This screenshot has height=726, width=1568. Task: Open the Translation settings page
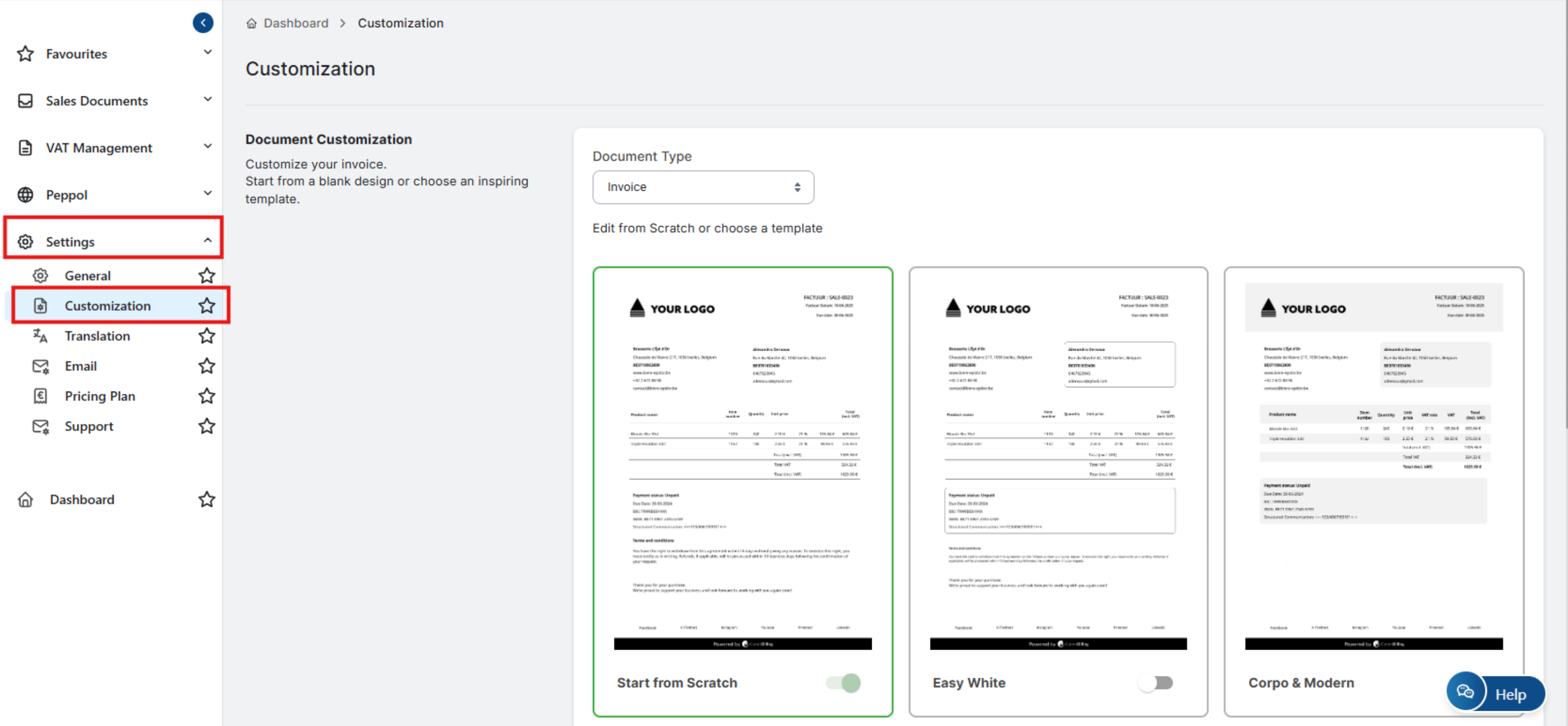97,336
